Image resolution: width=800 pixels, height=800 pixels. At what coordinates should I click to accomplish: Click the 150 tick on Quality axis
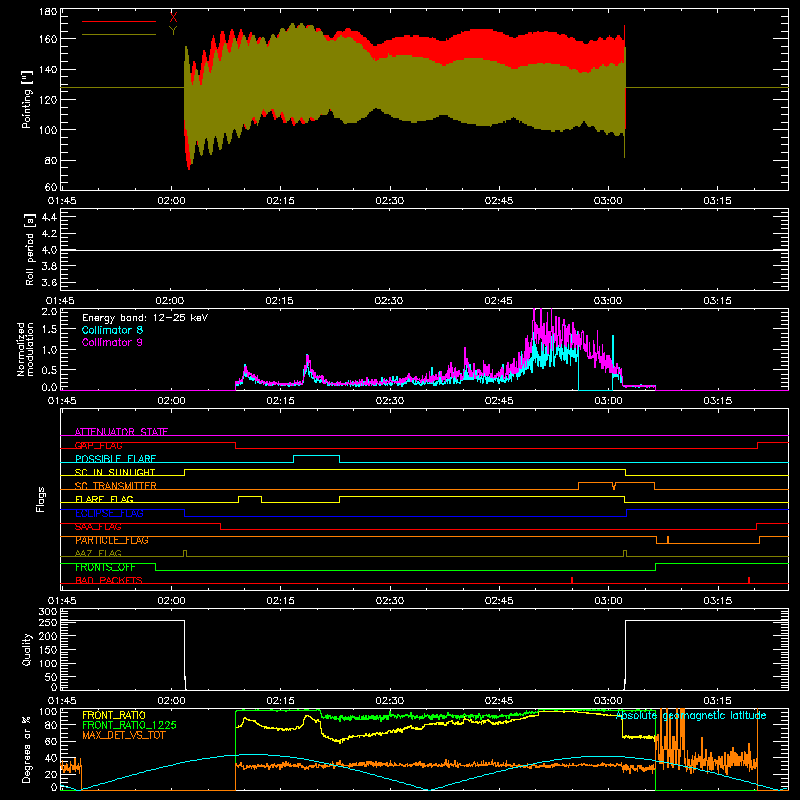[48, 650]
